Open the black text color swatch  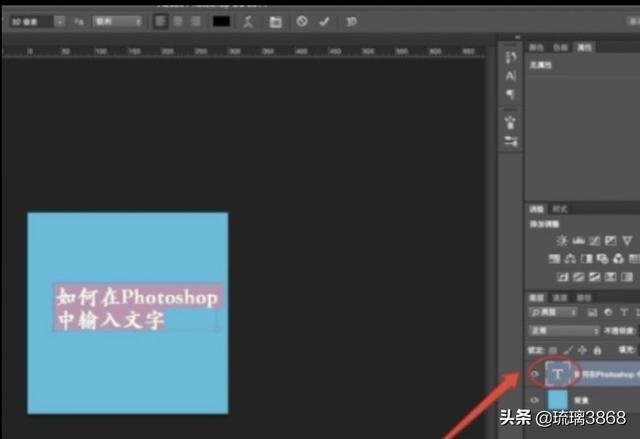221,21
